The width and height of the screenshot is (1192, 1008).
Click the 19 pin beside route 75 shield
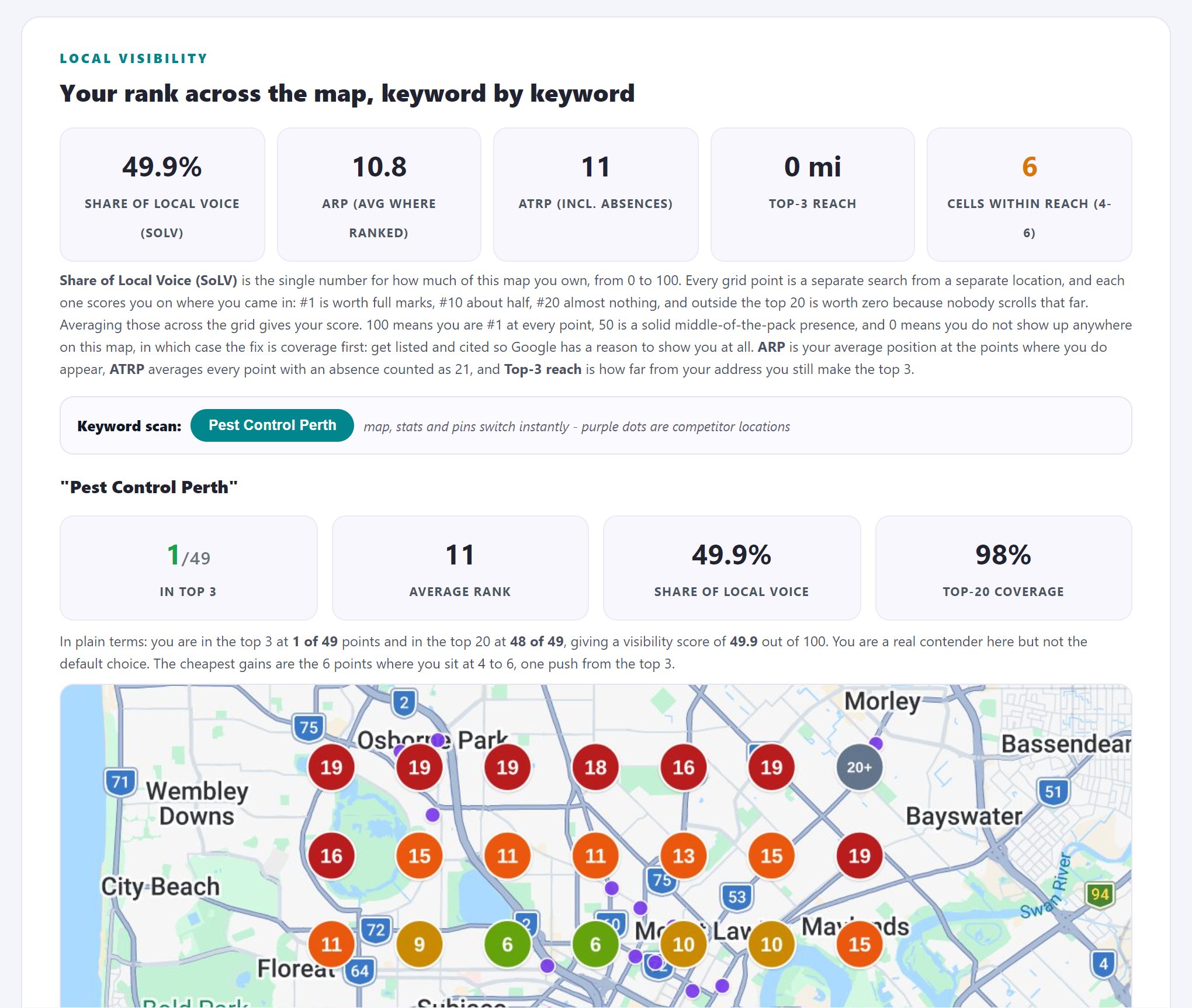point(331,767)
